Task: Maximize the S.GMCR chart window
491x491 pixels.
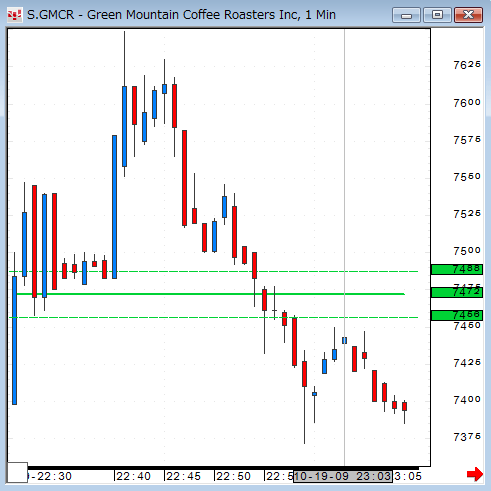Action: coord(437,15)
